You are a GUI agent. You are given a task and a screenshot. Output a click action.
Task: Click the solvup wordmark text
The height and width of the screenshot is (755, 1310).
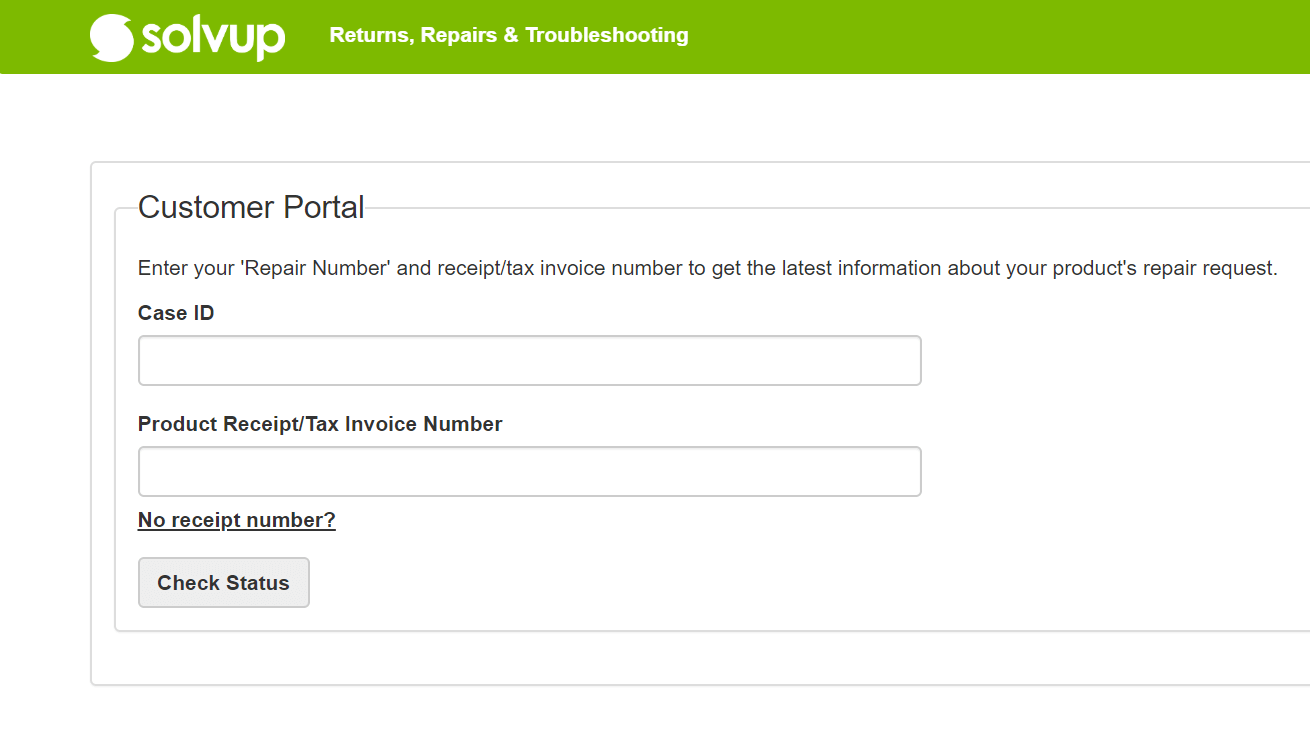[x=213, y=37]
